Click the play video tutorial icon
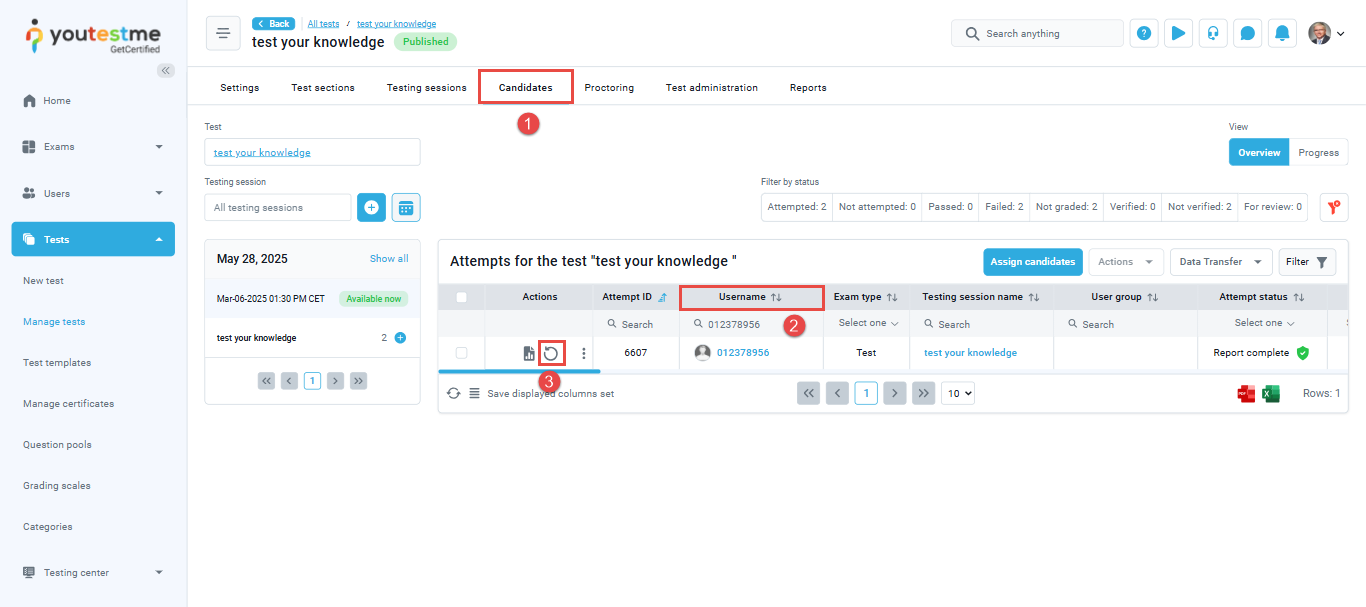This screenshot has width=1366, height=607. (x=1179, y=33)
